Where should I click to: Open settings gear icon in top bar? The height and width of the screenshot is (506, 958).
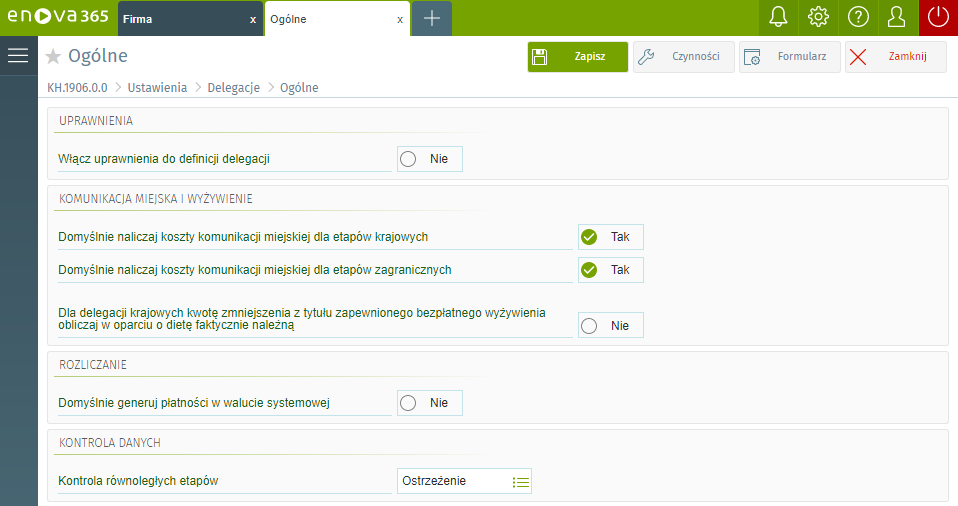point(818,17)
